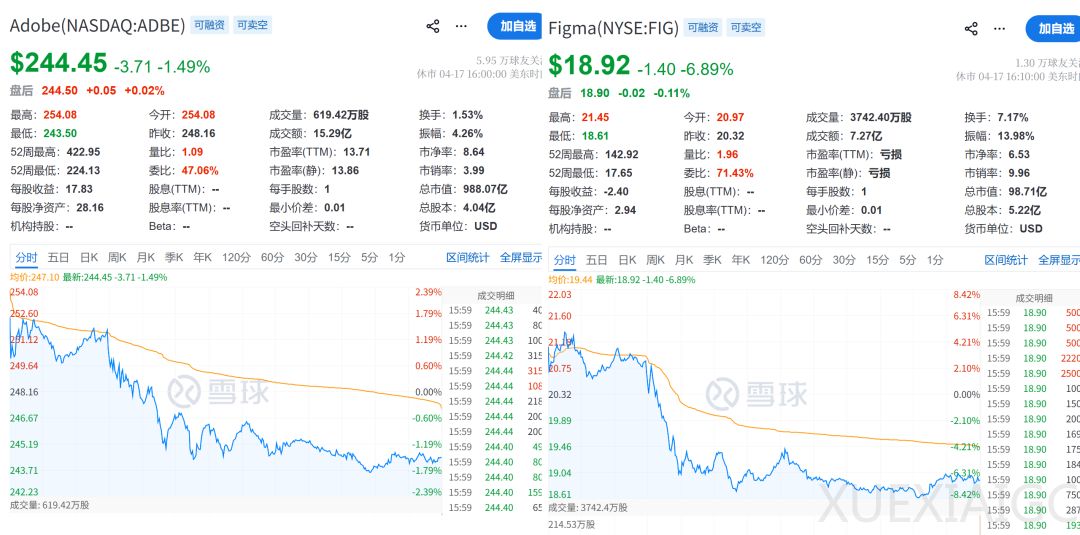Open 全屏显示 on Figma chart
This screenshot has width=1080, height=535.
coord(1059,260)
